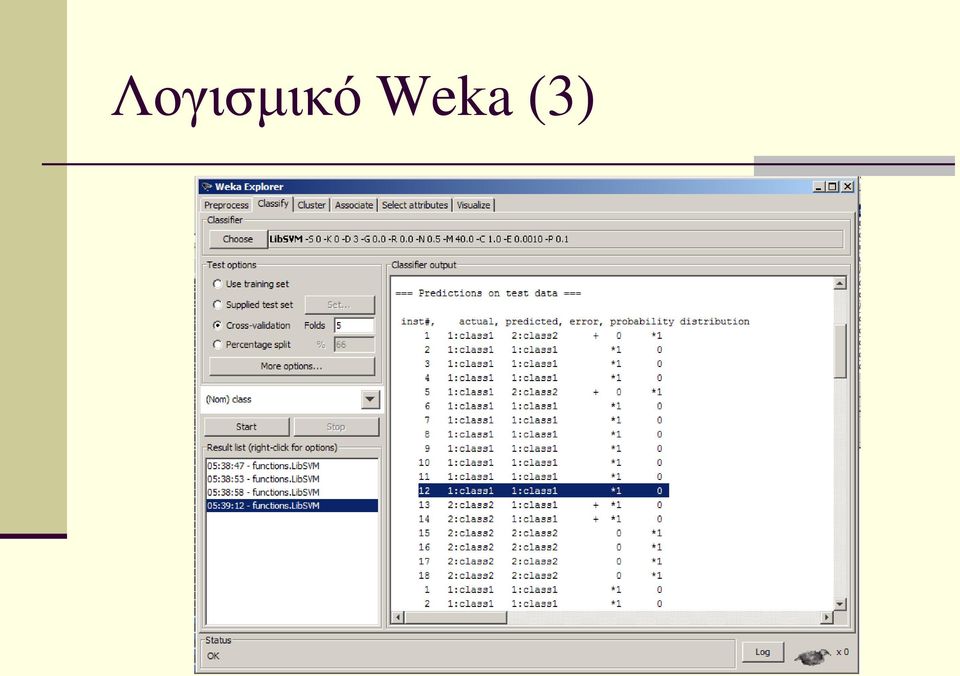The image size is (960, 676).
Task: Open the Visualize tab
Action: (473, 205)
